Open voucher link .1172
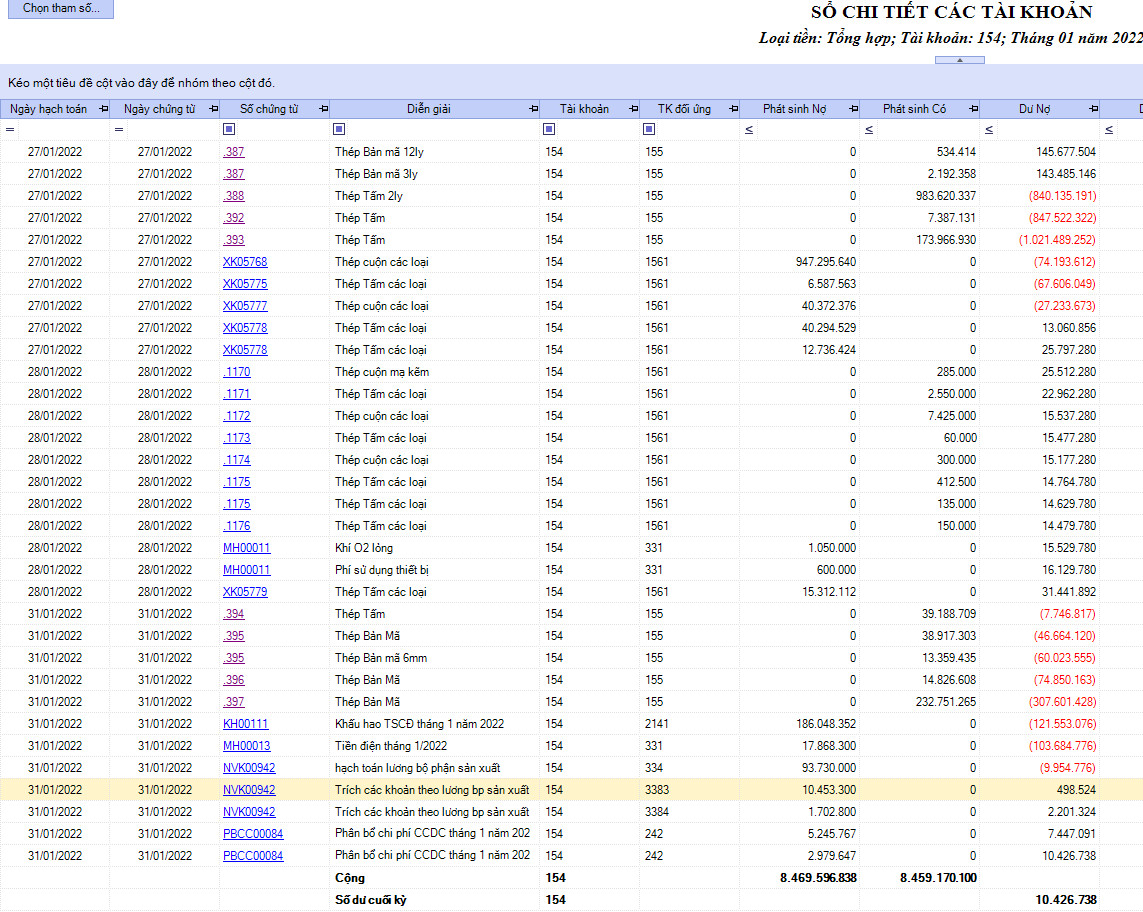The image size is (1143, 912). tap(237, 416)
